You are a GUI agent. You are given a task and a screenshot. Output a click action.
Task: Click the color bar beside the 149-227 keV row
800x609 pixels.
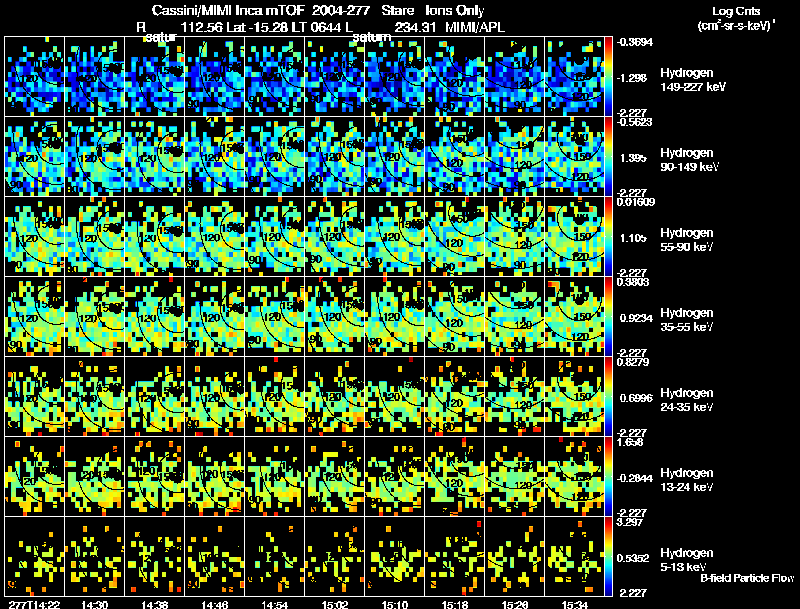pyautogui.click(x=608, y=77)
